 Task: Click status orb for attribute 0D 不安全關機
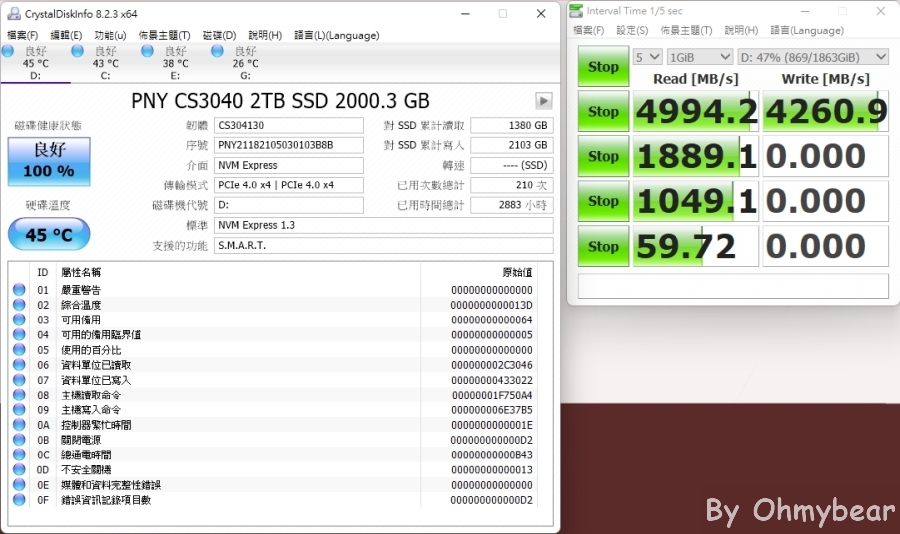point(19,469)
